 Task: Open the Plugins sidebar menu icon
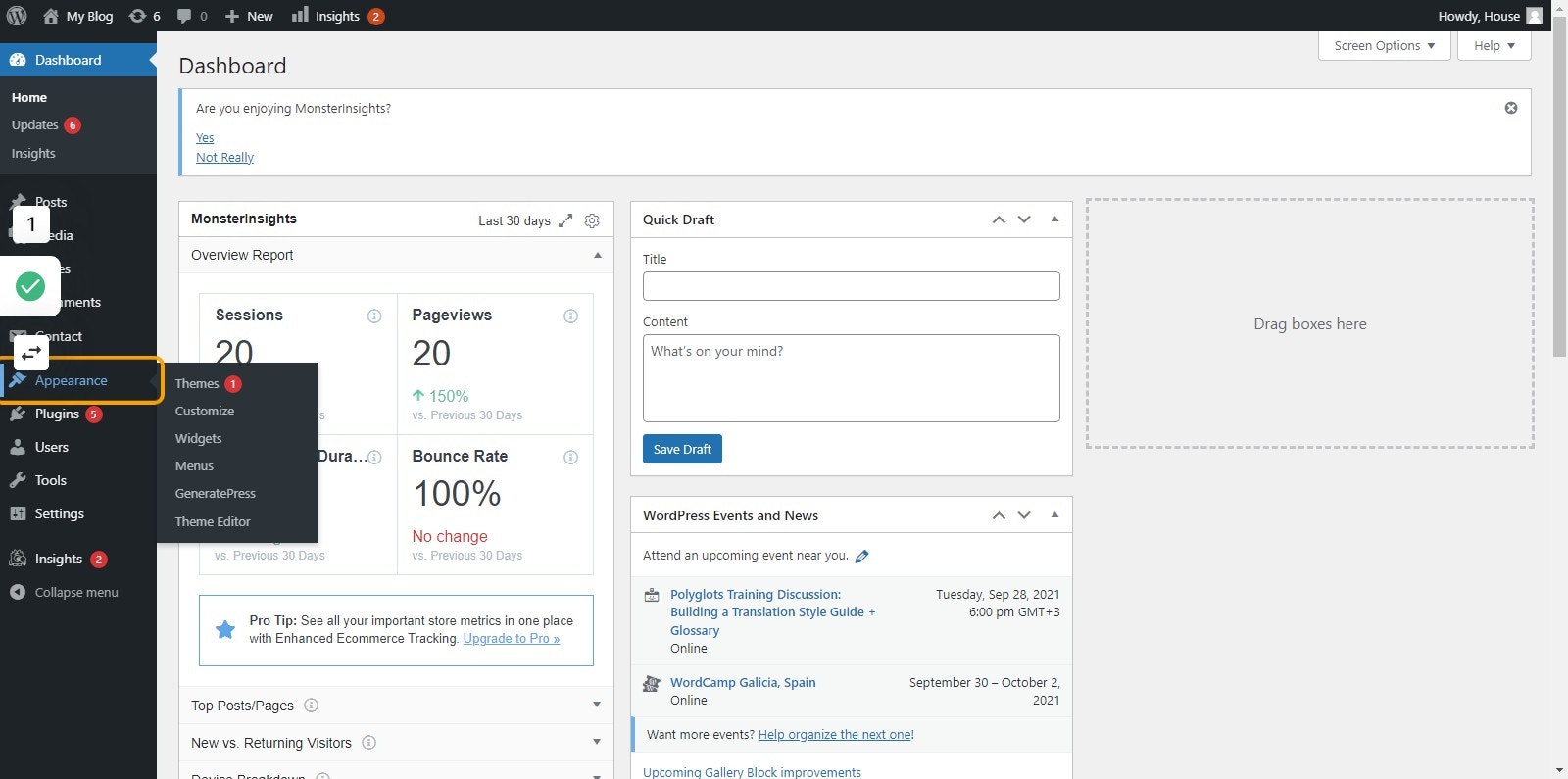pyautogui.click(x=18, y=414)
